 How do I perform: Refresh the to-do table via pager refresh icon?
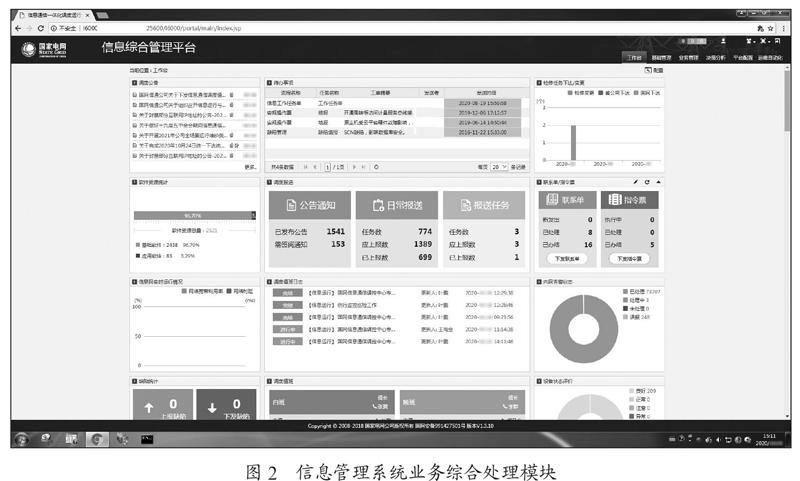(376, 167)
